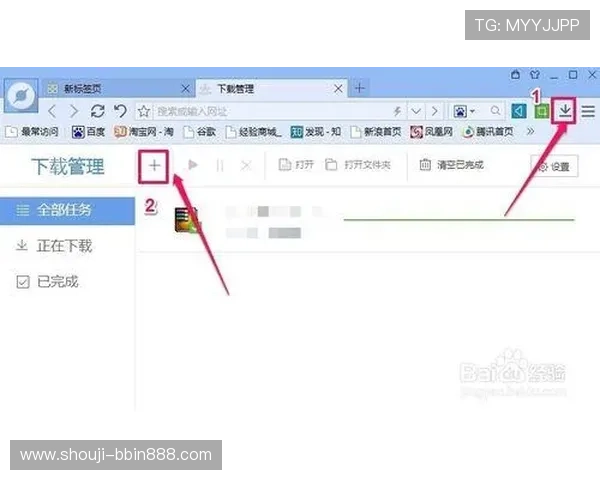
Task: Click the skin shirt icon in title bar
Action: pos(535,74)
